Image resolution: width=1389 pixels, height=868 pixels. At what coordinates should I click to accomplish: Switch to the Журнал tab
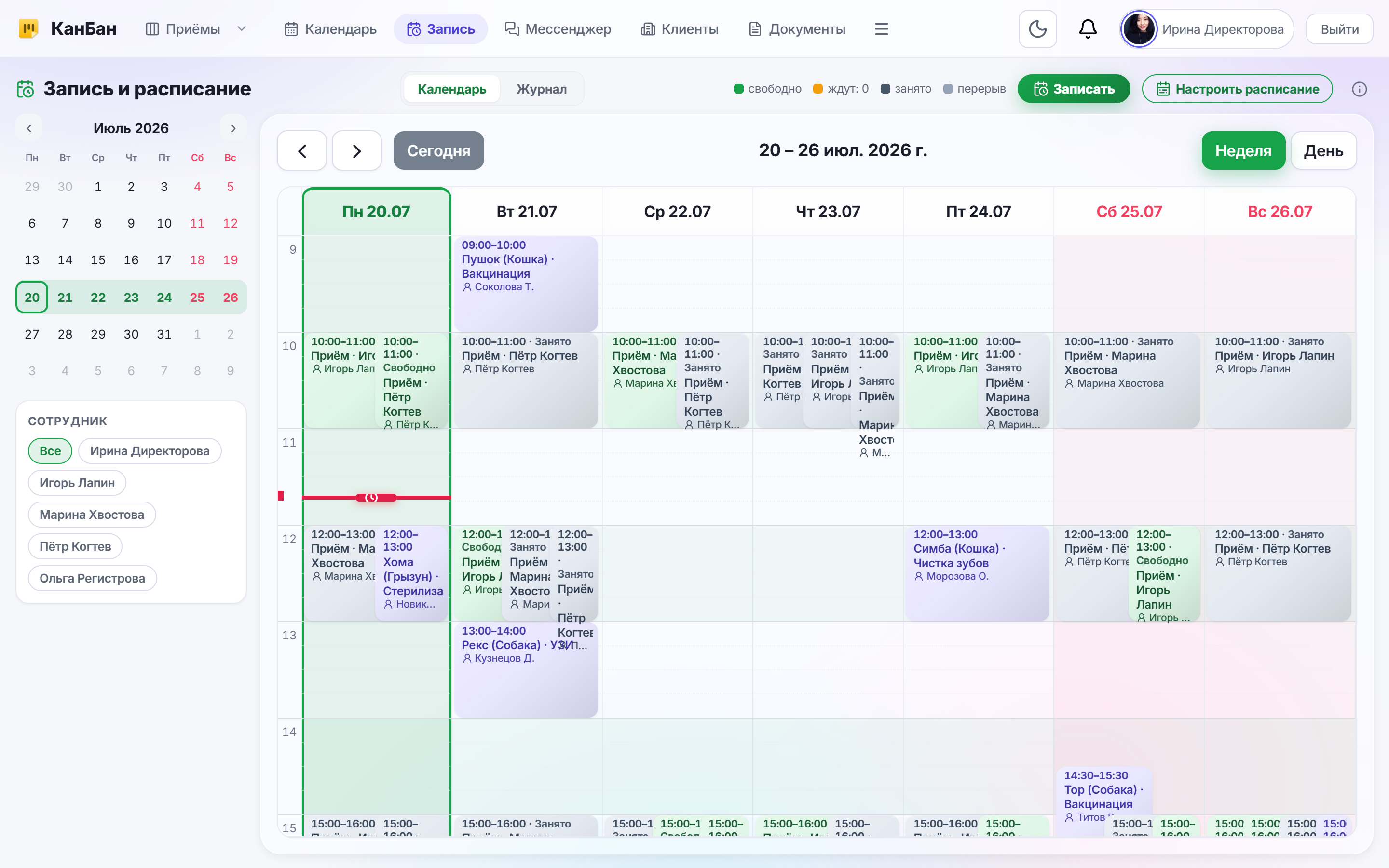[541, 89]
